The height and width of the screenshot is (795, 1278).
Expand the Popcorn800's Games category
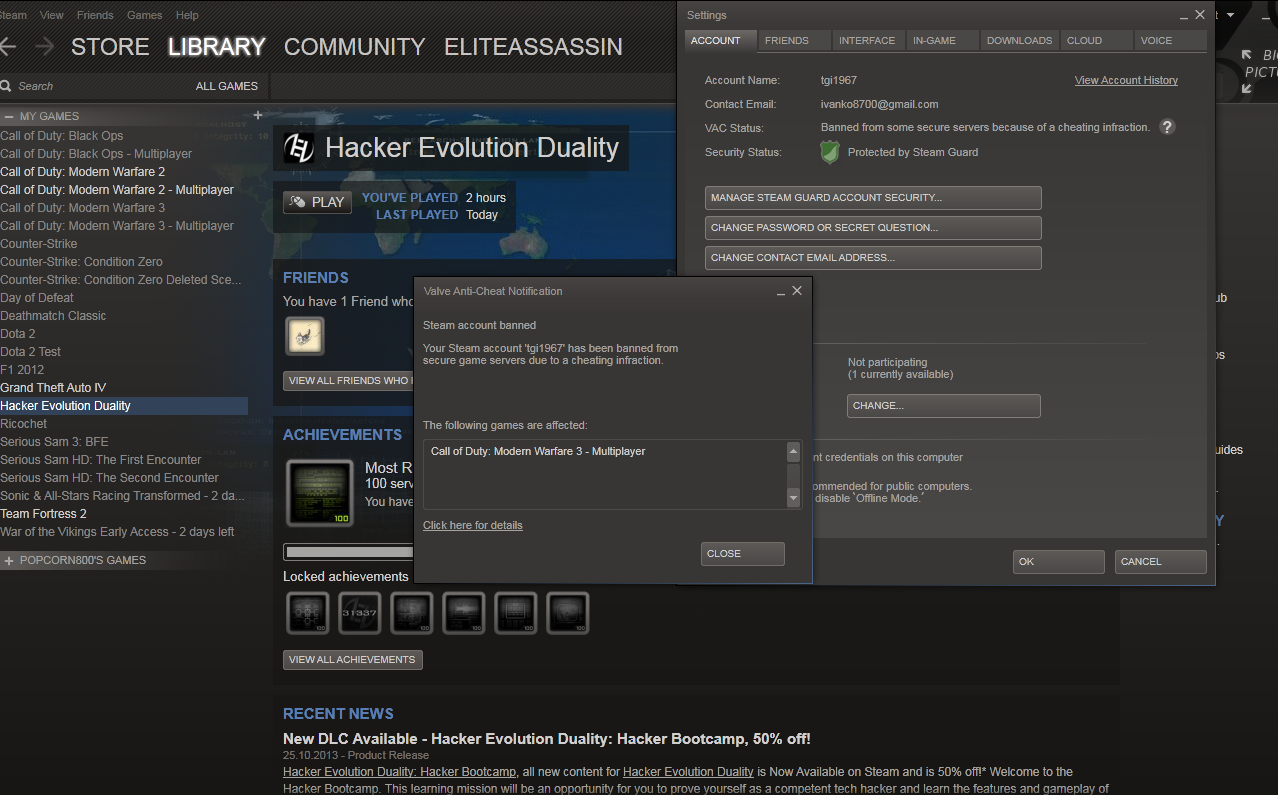pyautogui.click(x=9, y=560)
